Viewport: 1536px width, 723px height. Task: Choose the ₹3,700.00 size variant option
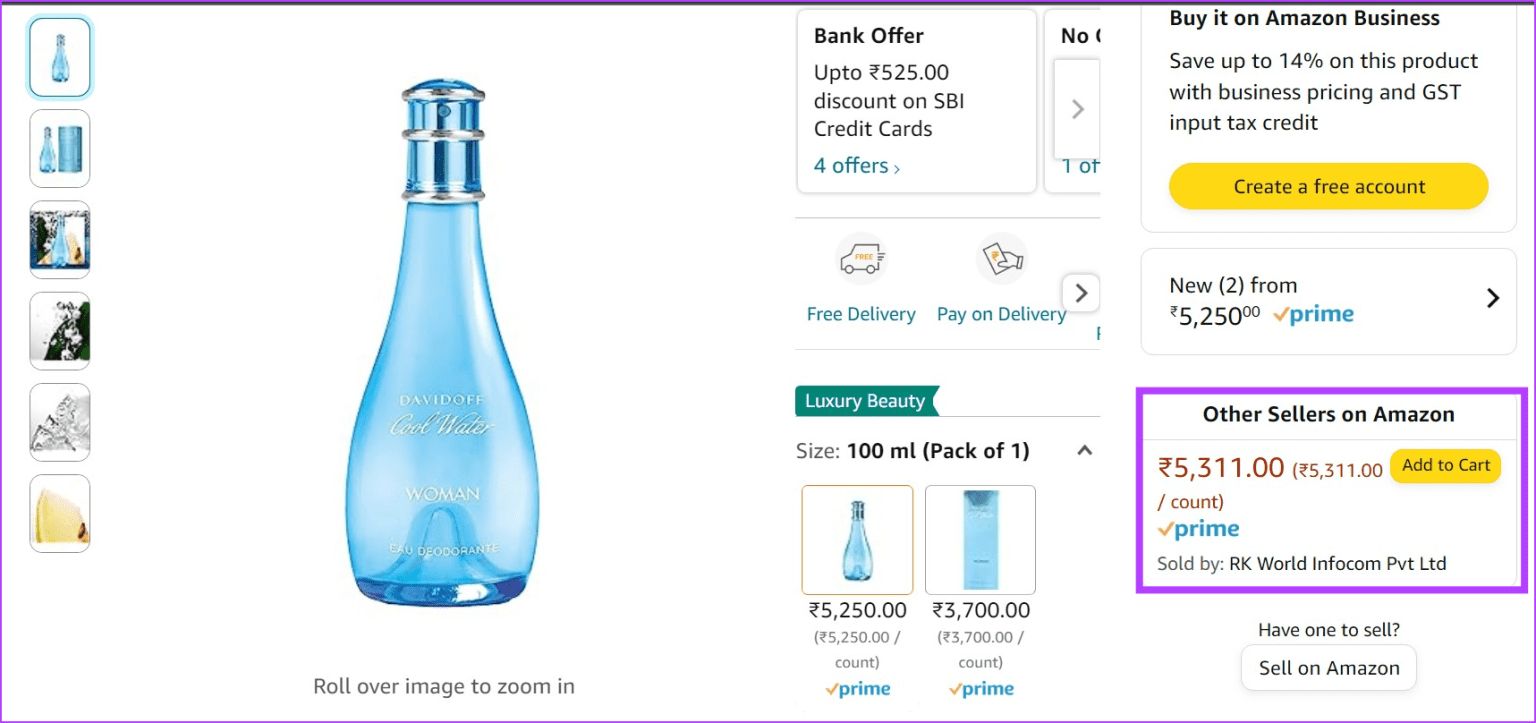click(980, 539)
